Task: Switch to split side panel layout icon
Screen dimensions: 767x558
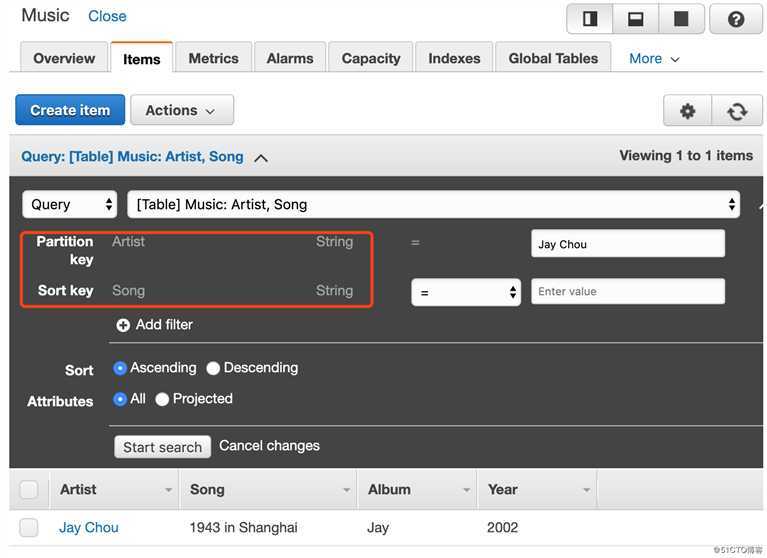Action: [590, 19]
